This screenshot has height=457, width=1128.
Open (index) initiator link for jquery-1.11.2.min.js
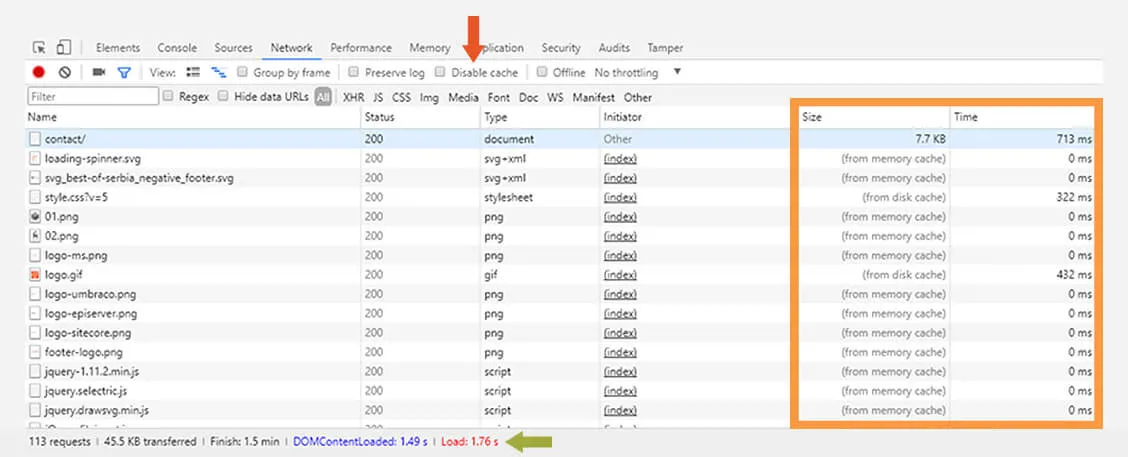coord(620,372)
